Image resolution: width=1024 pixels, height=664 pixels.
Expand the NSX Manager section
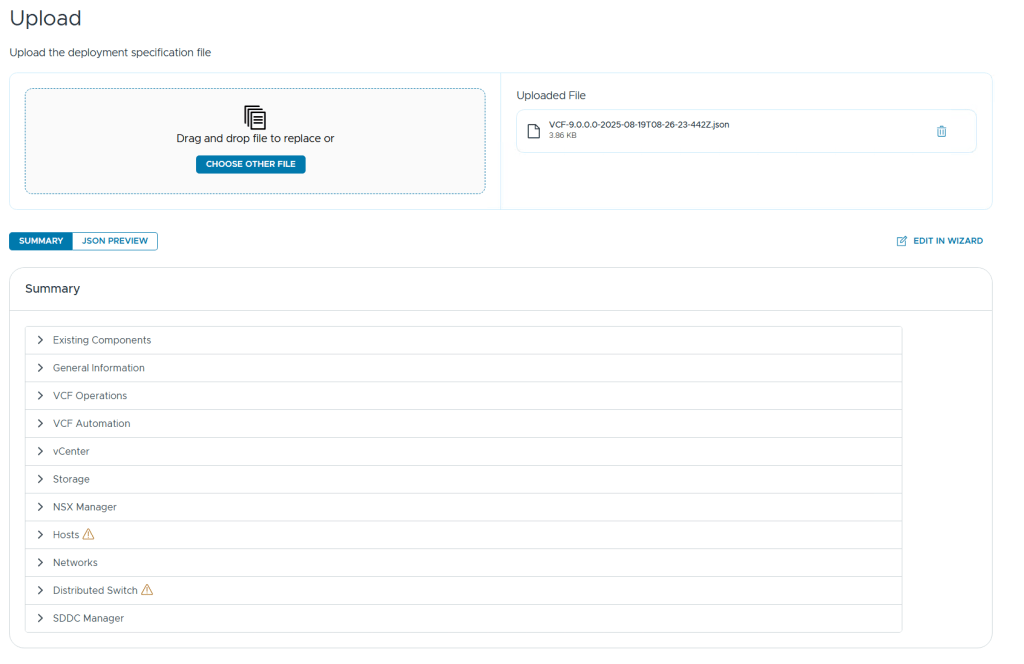(41, 507)
